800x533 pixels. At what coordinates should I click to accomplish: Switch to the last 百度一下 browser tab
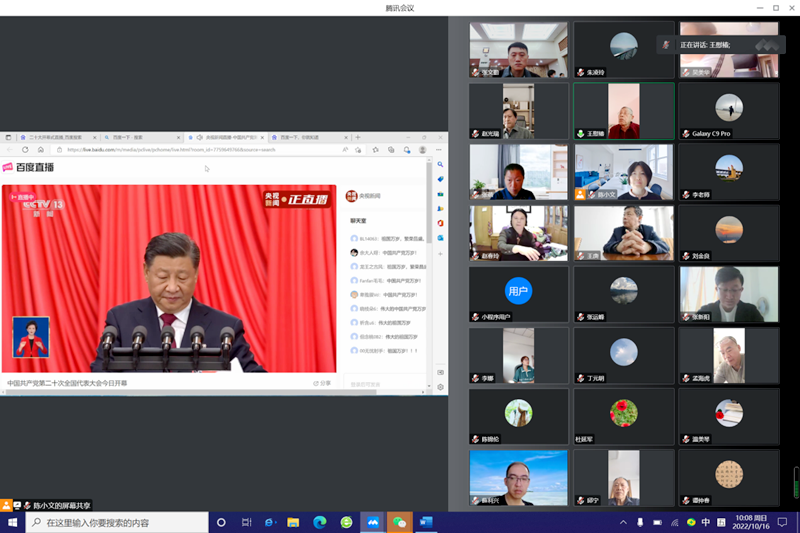coord(309,137)
